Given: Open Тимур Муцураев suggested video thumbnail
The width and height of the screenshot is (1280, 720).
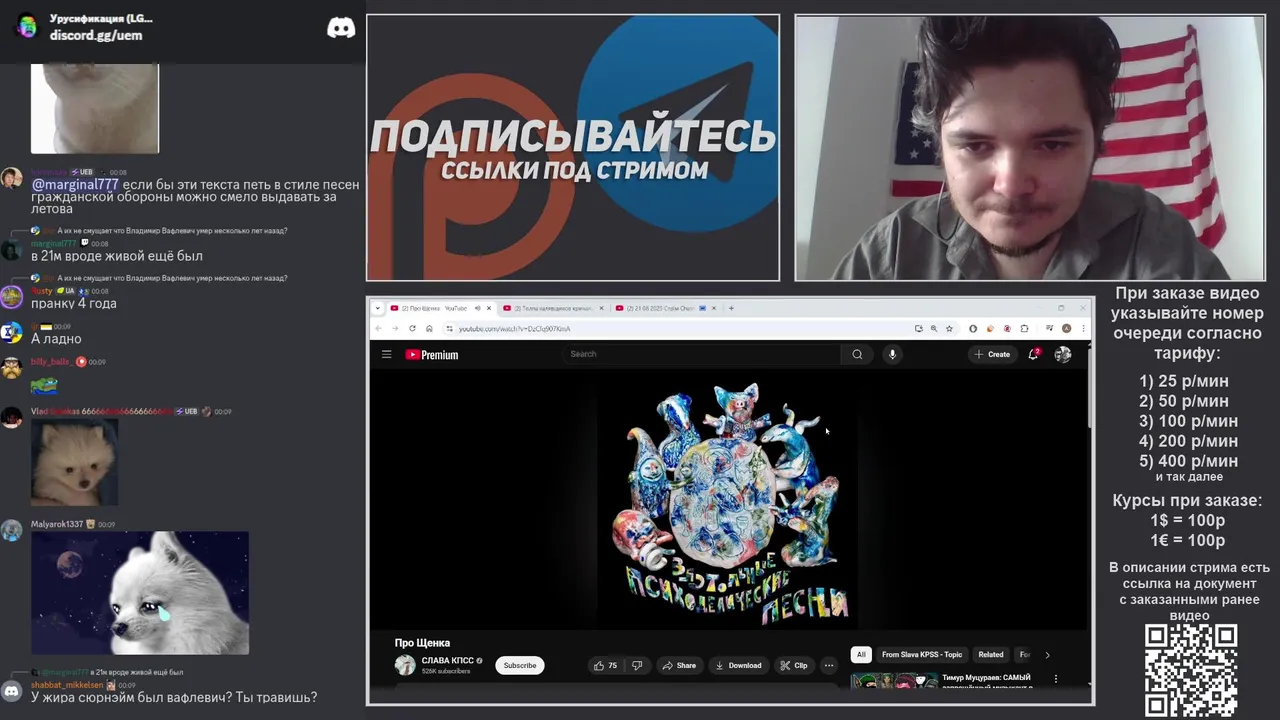Looking at the screenshot, I should tap(894, 681).
